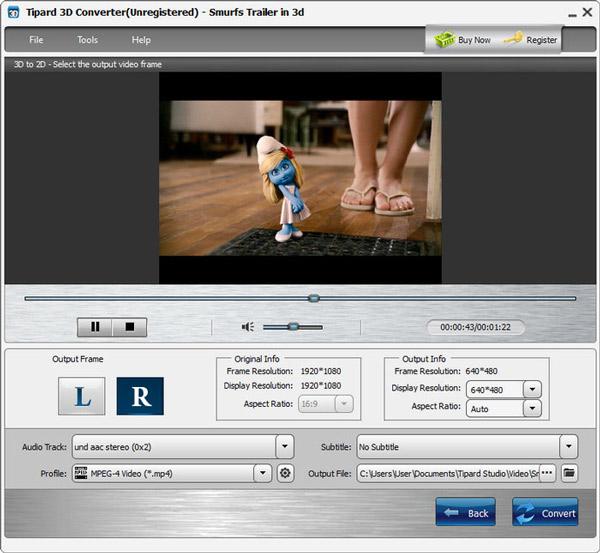The width and height of the screenshot is (600, 553).
Task: Click the "3D to 2D - Select the output video frame" heading
Action: point(88,64)
